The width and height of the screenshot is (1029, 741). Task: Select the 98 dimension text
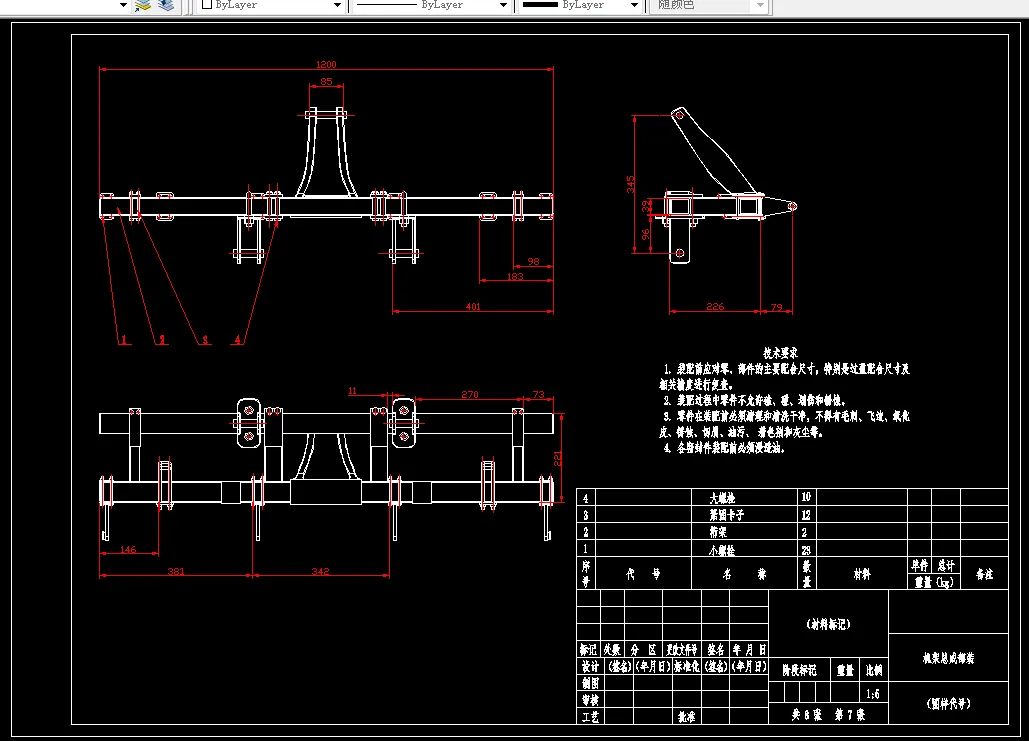click(x=534, y=261)
